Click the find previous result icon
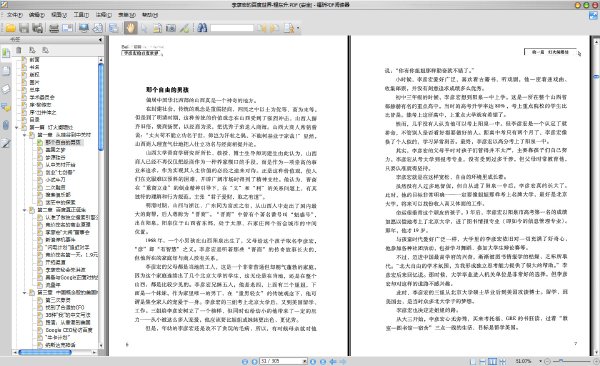This screenshot has height=366, width=600. (x=261, y=28)
